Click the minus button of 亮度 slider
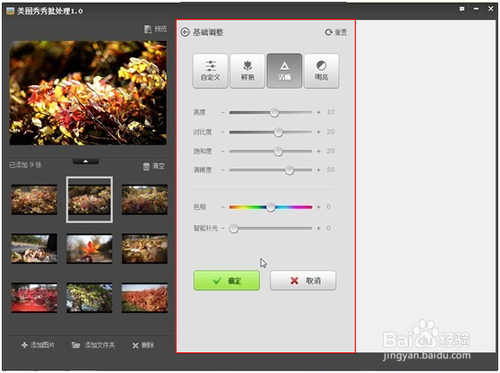This screenshot has width=500, height=373. (x=223, y=112)
